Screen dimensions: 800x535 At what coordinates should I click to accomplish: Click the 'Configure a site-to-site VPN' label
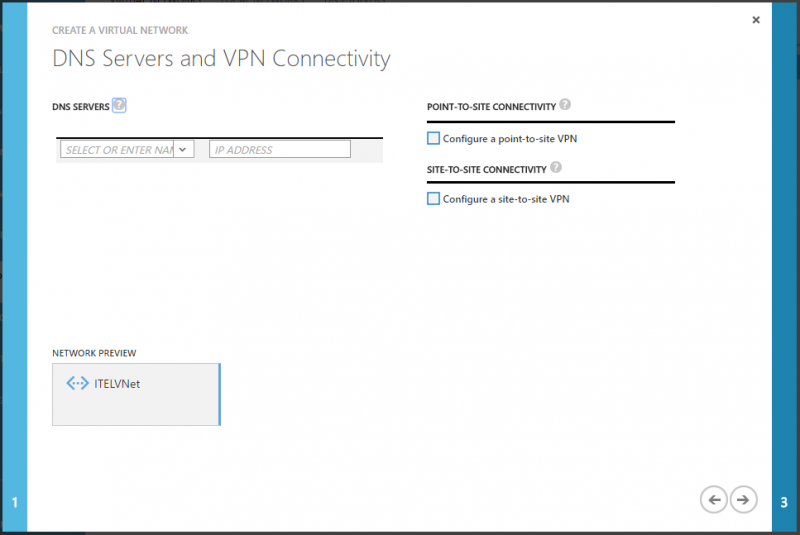[506, 199]
